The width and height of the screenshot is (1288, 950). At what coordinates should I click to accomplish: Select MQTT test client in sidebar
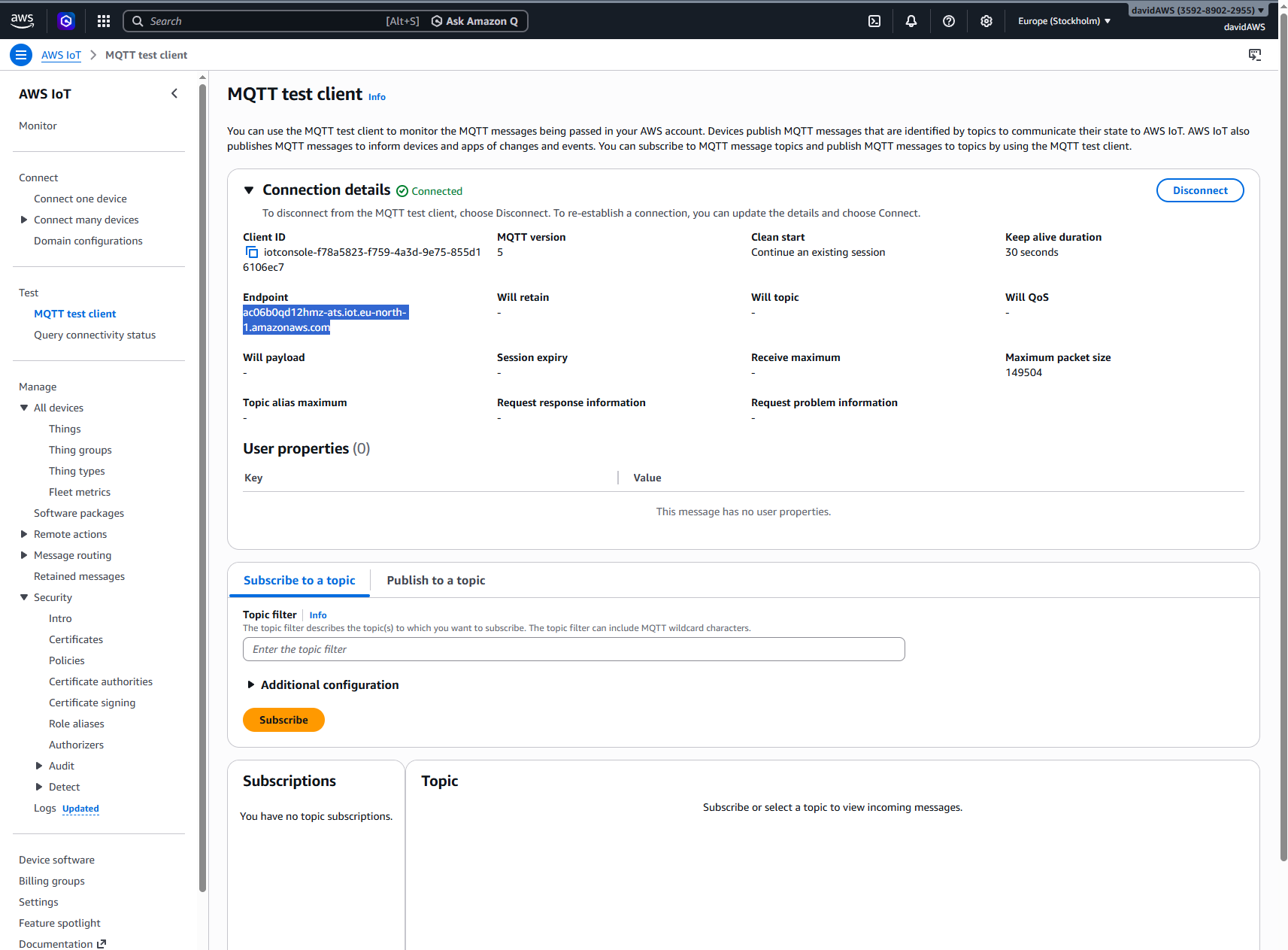(x=75, y=314)
